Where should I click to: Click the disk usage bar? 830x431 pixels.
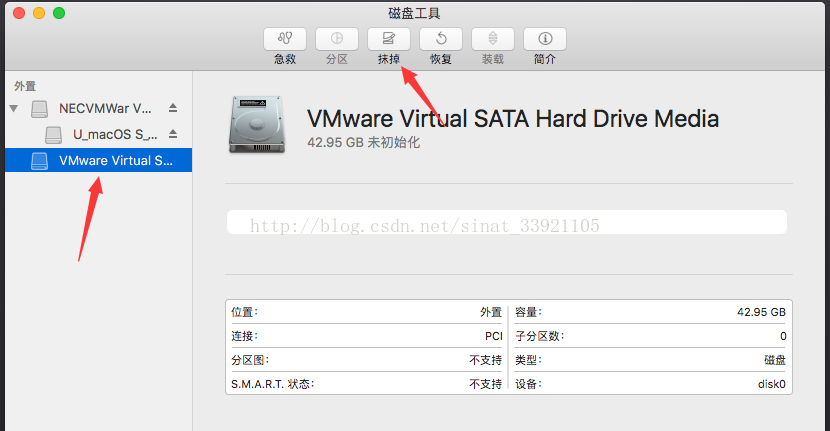[x=507, y=222]
